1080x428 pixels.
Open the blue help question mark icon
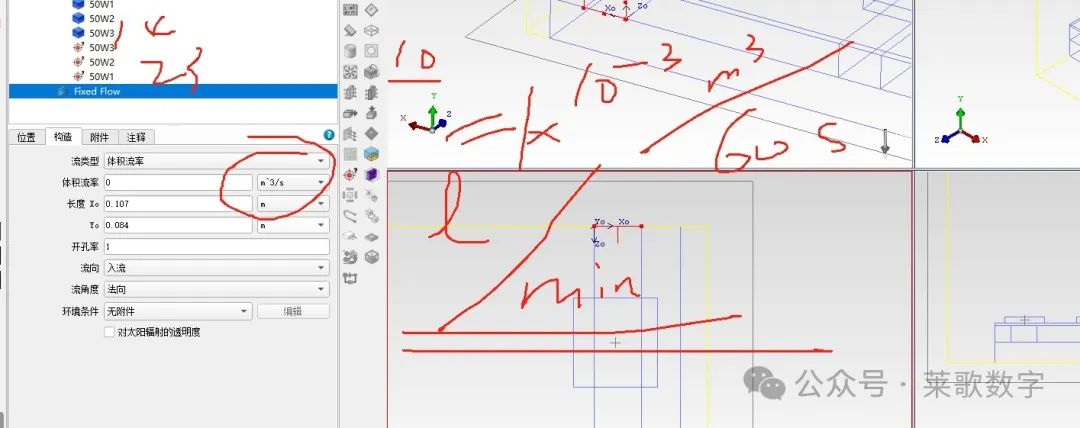[329, 135]
